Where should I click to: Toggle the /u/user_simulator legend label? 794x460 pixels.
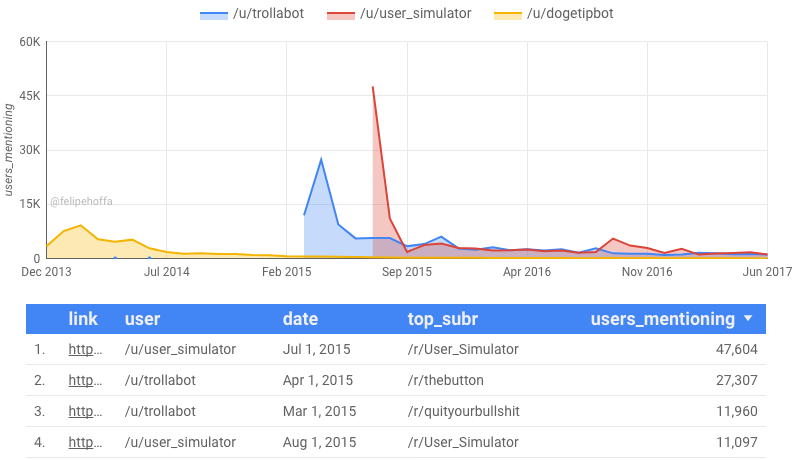415,13
